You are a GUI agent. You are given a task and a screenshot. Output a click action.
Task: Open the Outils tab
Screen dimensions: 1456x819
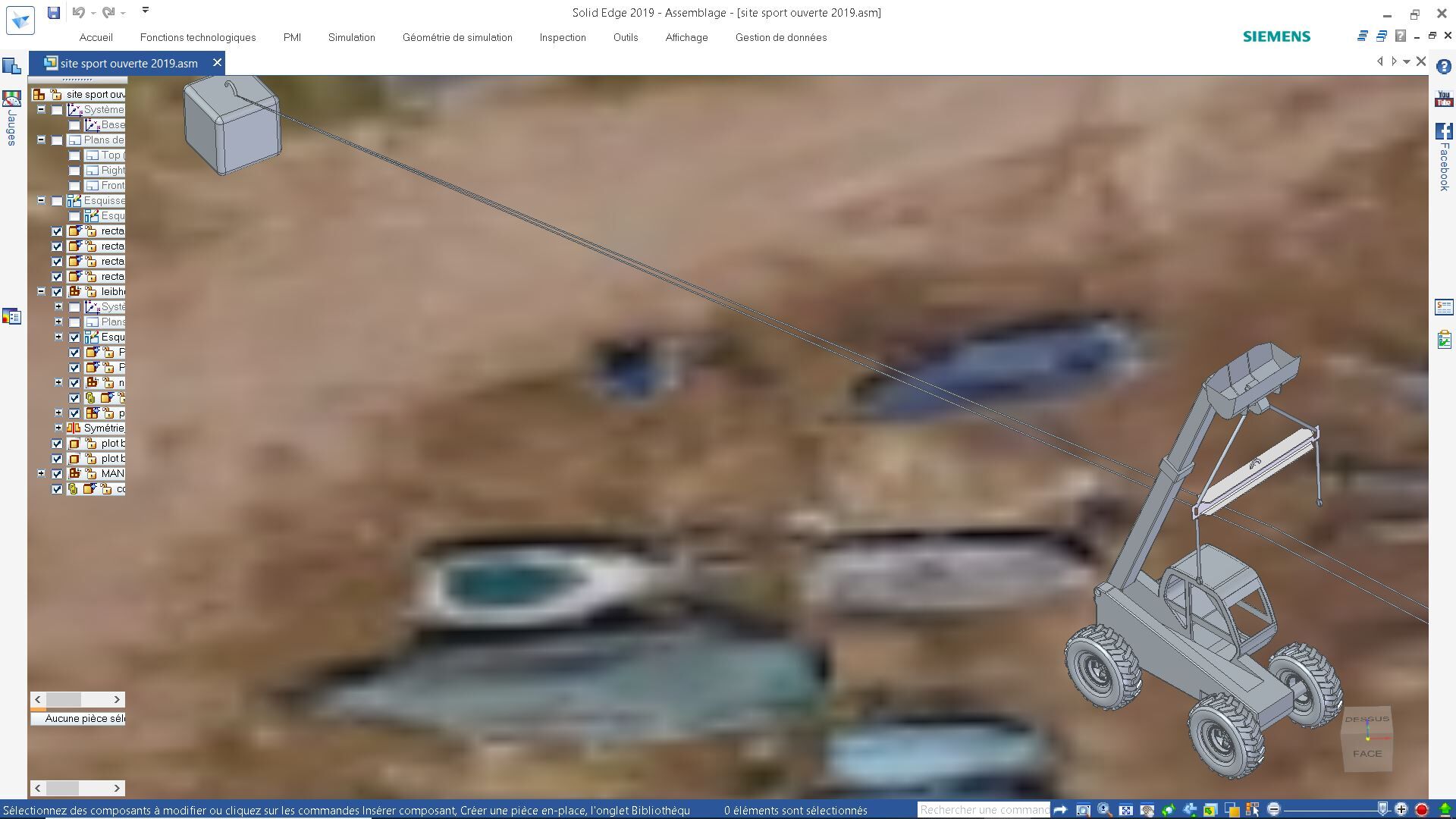click(626, 37)
